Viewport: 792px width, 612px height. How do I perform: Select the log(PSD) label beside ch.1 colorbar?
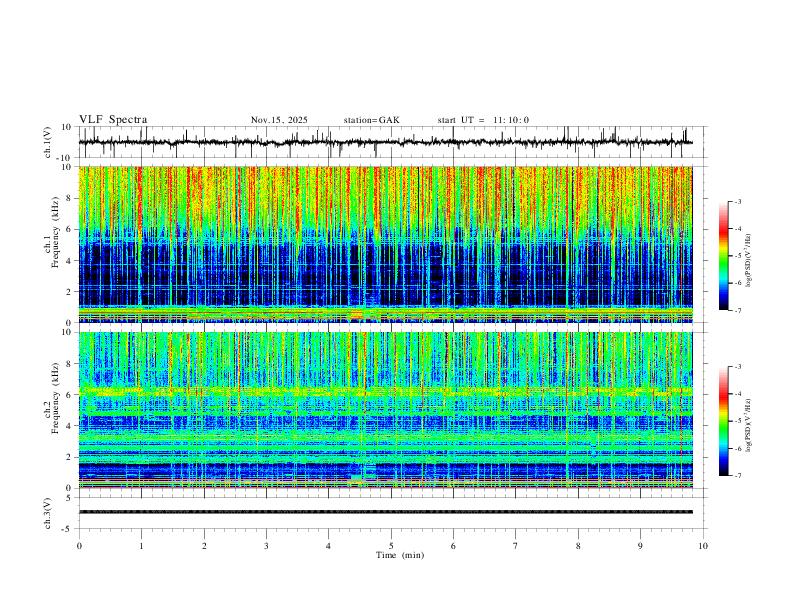(748, 260)
